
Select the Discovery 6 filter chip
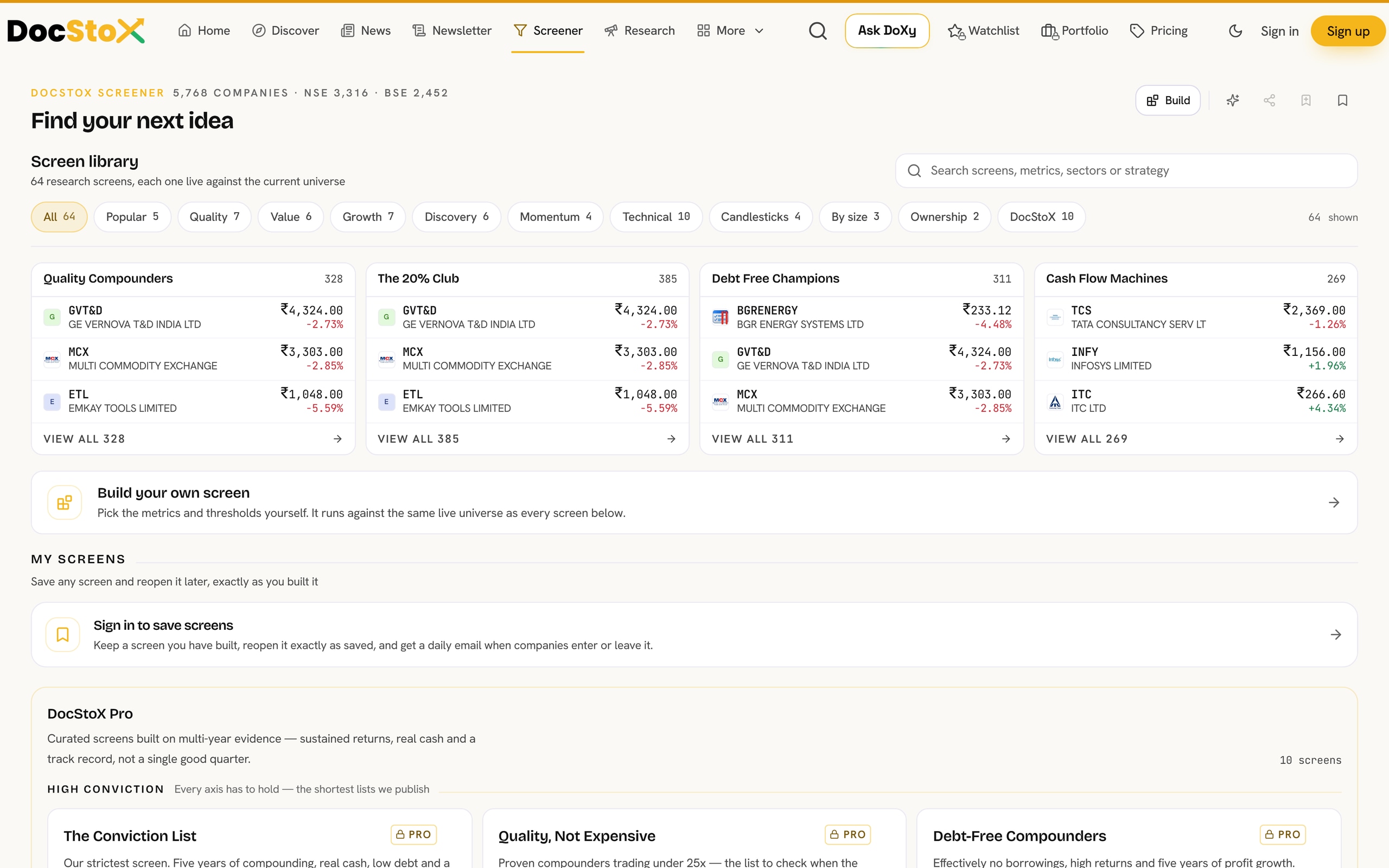(456, 217)
